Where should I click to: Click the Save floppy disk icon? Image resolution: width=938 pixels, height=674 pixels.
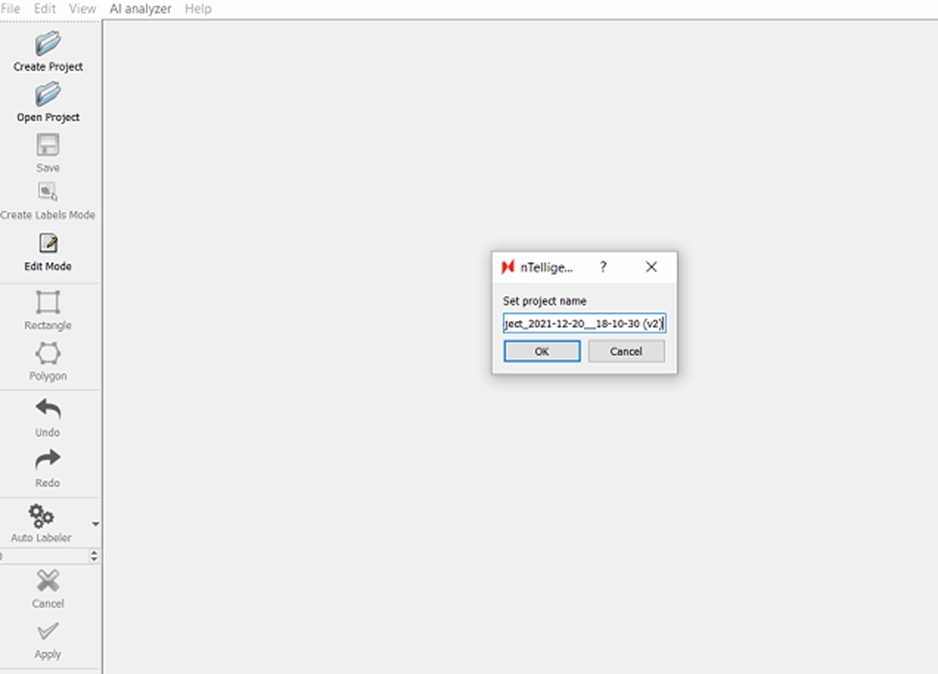tap(48, 146)
